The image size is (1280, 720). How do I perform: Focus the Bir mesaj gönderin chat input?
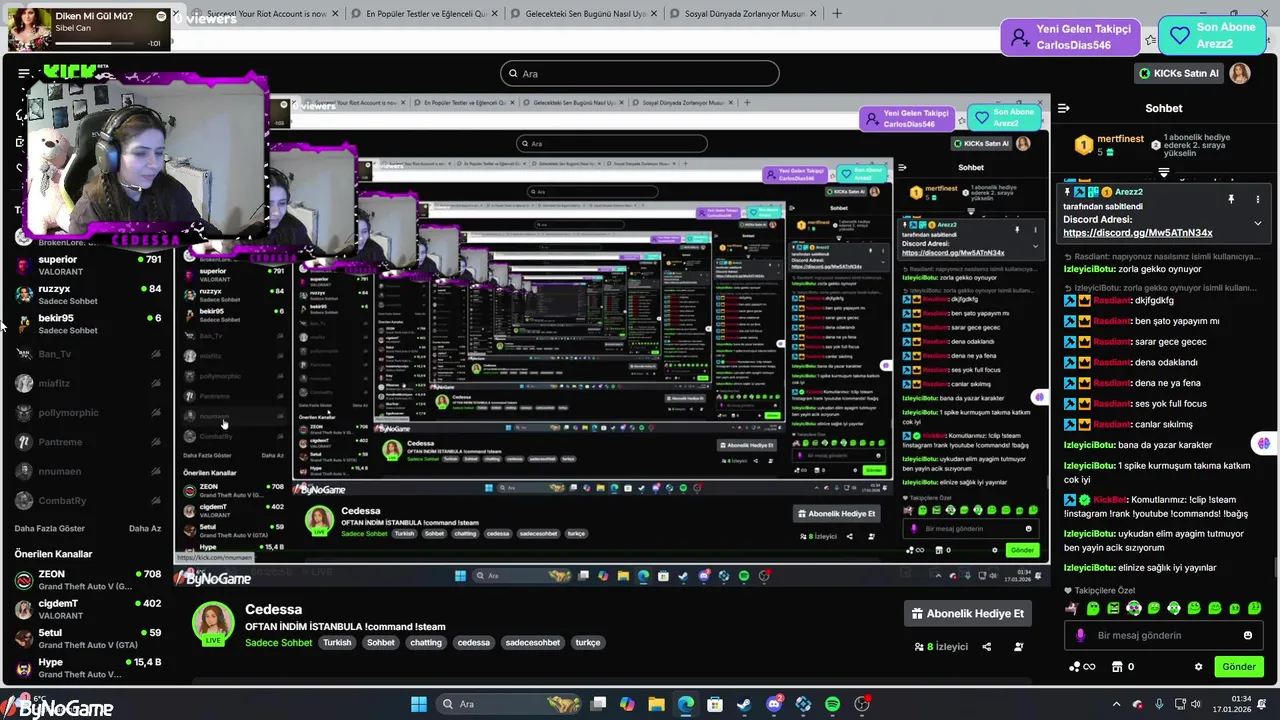[1163, 635]
